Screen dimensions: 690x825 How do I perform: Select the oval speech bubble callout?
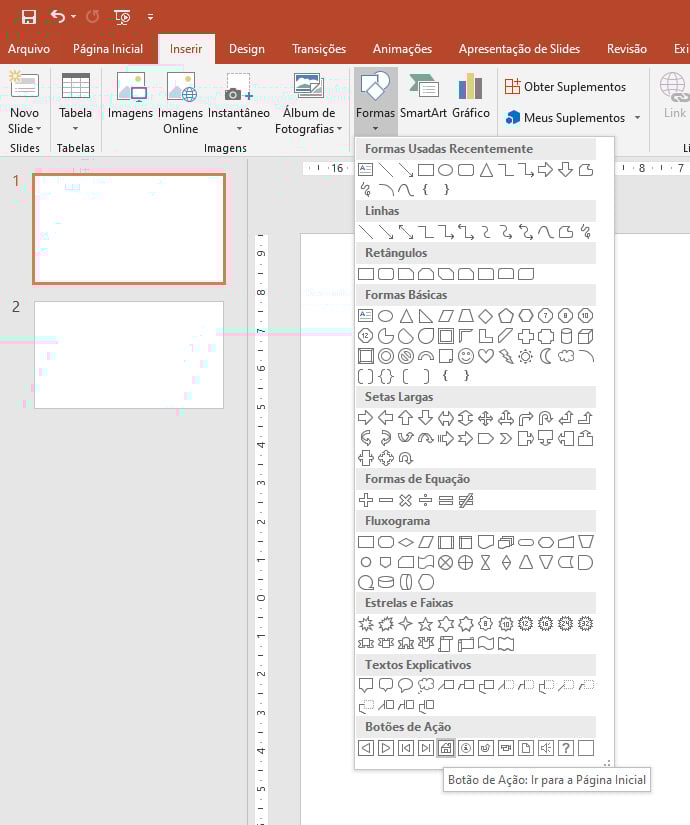406,686
